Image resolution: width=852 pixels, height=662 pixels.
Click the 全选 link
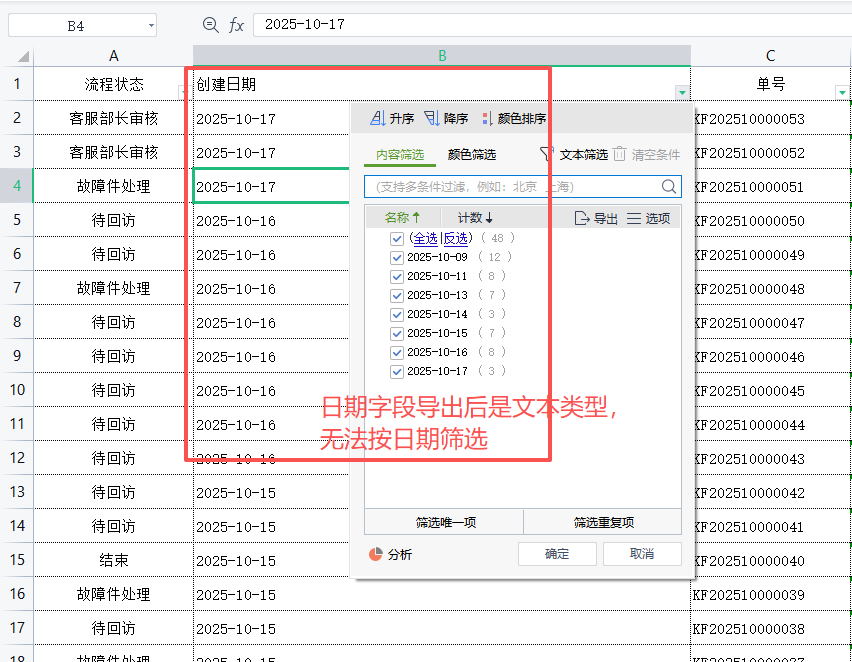coord(425,238)
